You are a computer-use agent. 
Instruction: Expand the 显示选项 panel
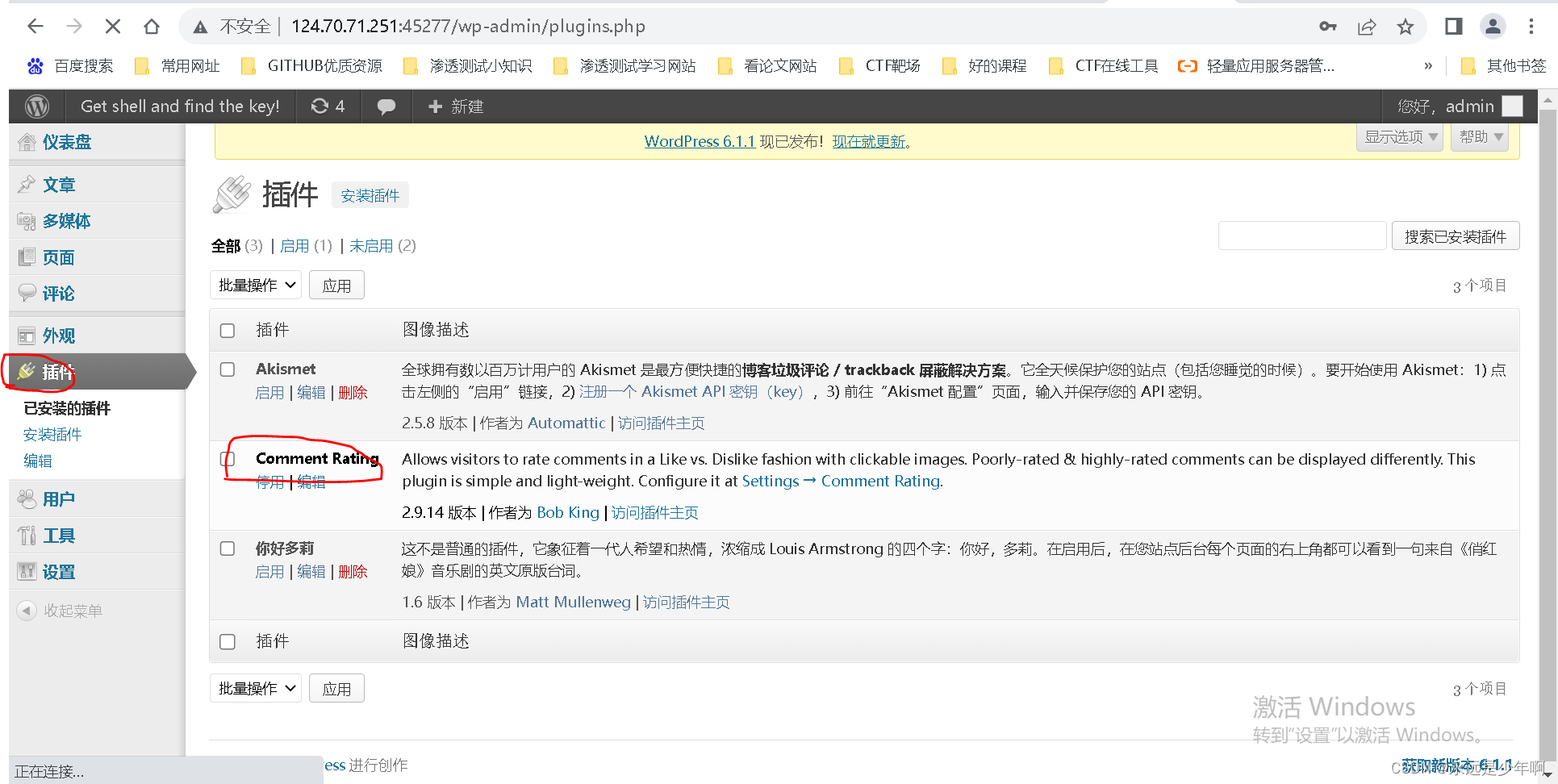(x=1400, y=137)
